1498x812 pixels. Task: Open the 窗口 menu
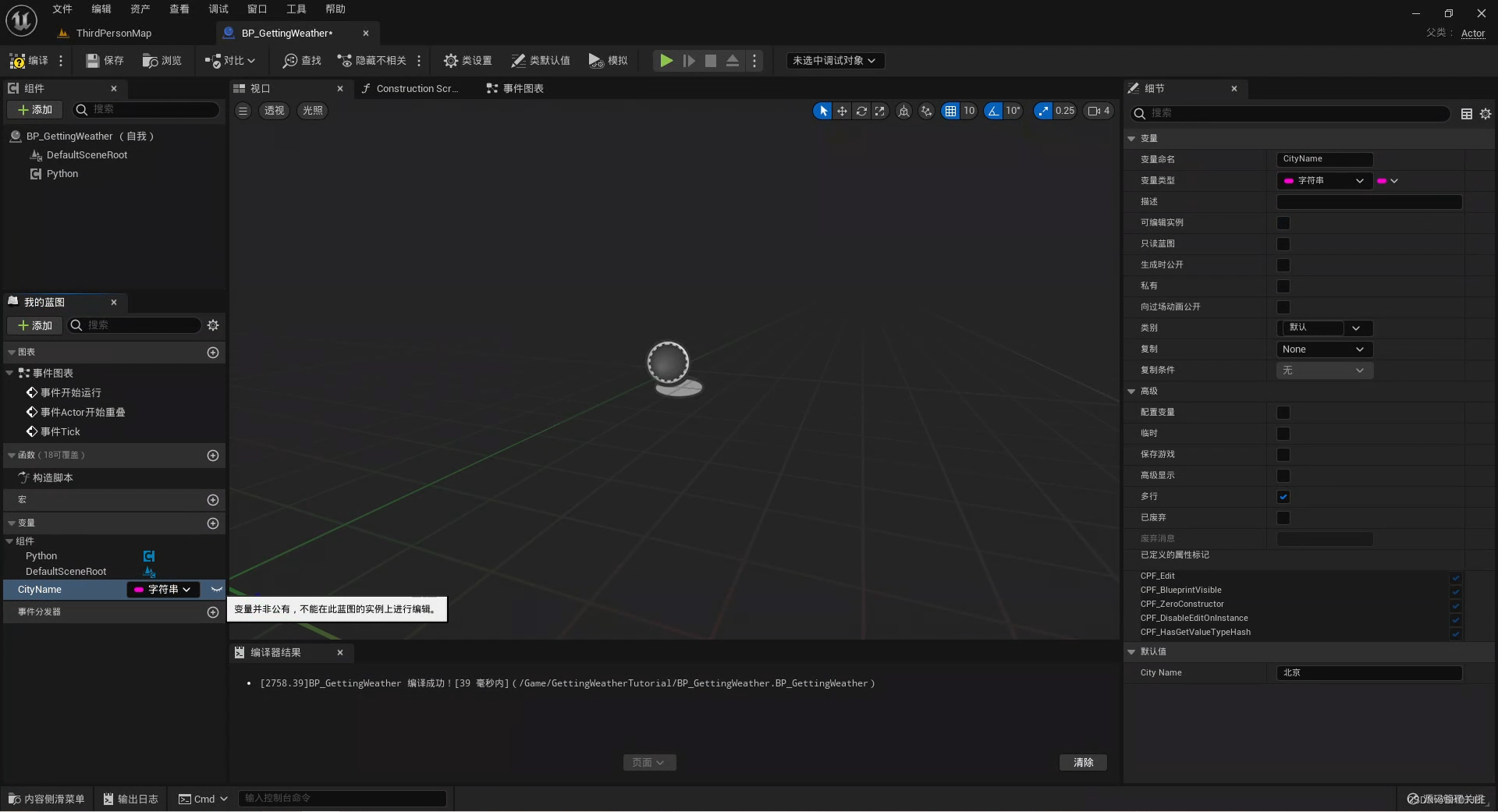coord(257,9)
